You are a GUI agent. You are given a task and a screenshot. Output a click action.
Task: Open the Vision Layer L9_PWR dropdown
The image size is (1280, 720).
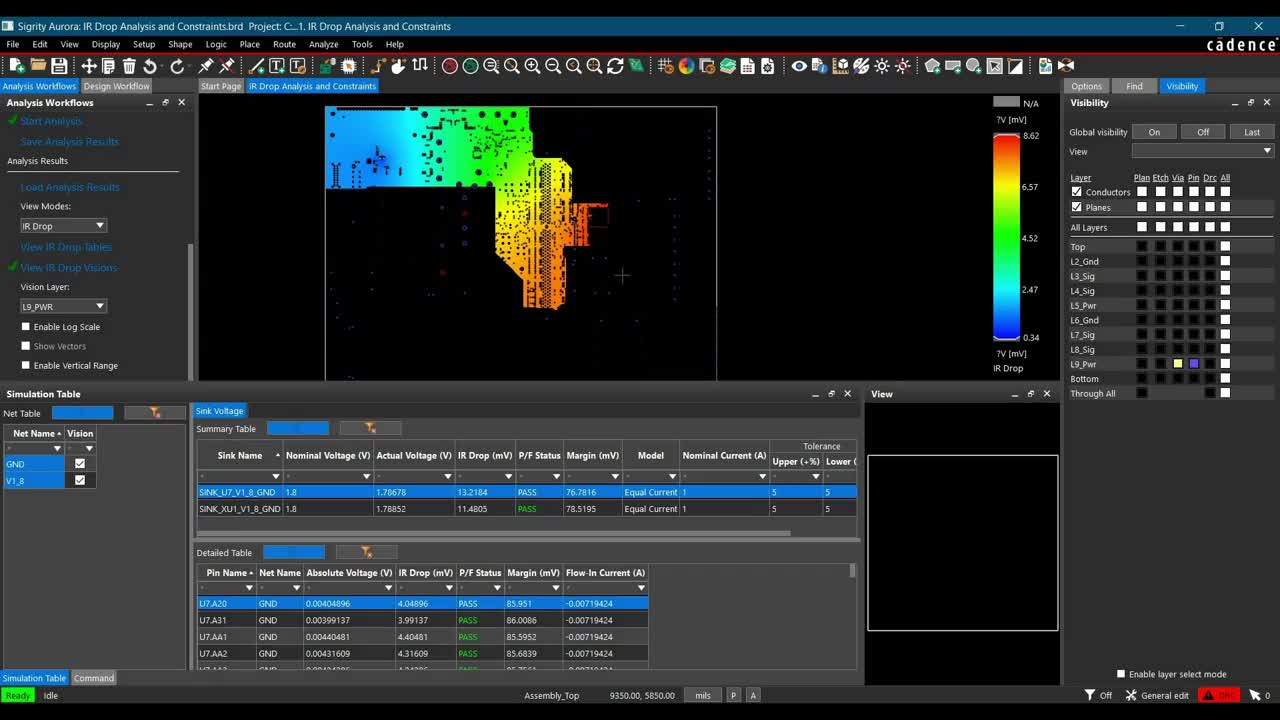pyautogui.click(x=63, y=306)
